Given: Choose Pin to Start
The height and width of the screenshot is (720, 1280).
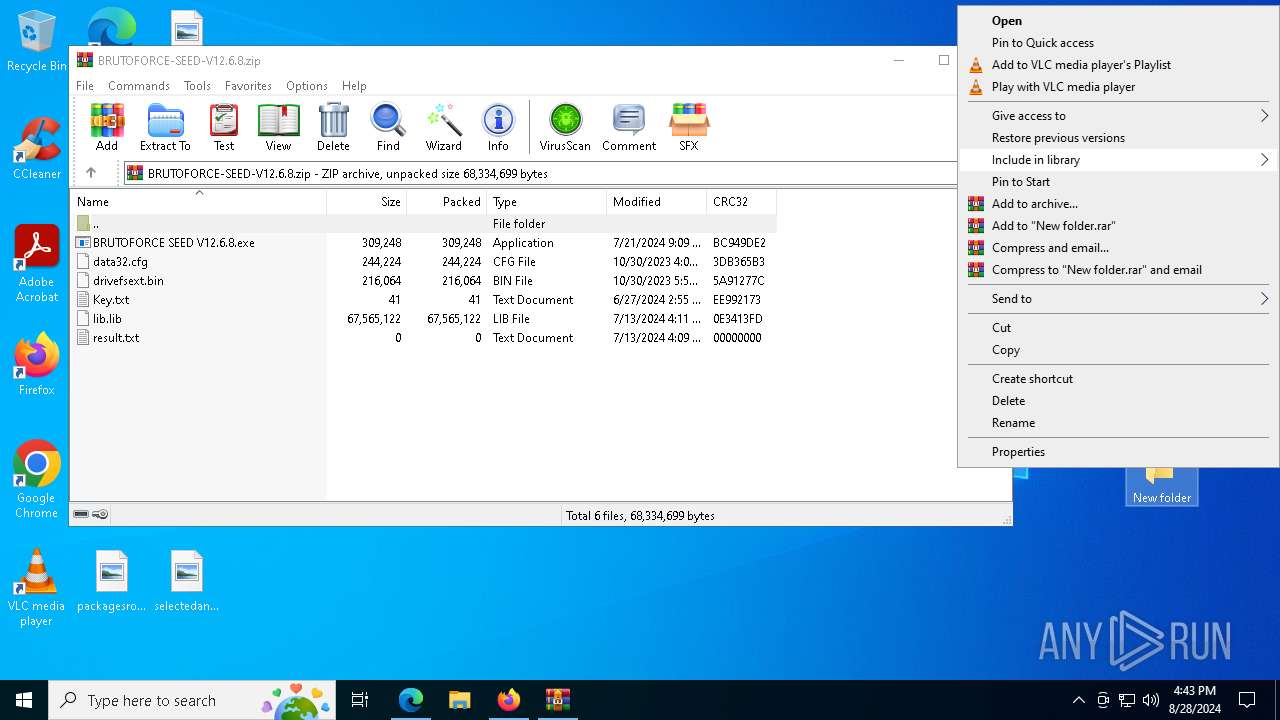Looking at the screenshot, I should [1118, 182].
